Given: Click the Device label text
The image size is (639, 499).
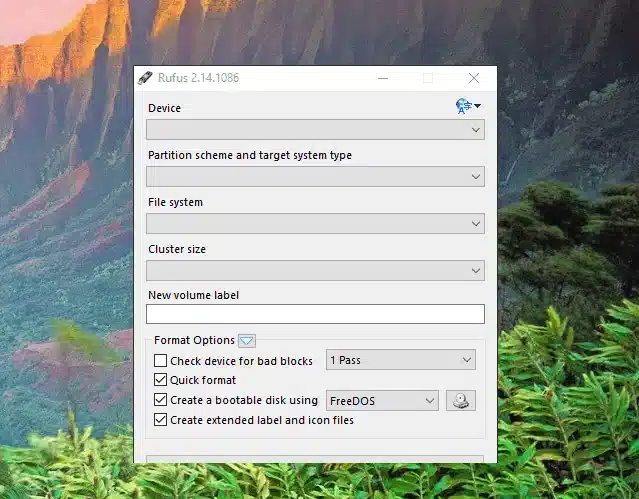Looking at the screenshot, I should [164, 108].
